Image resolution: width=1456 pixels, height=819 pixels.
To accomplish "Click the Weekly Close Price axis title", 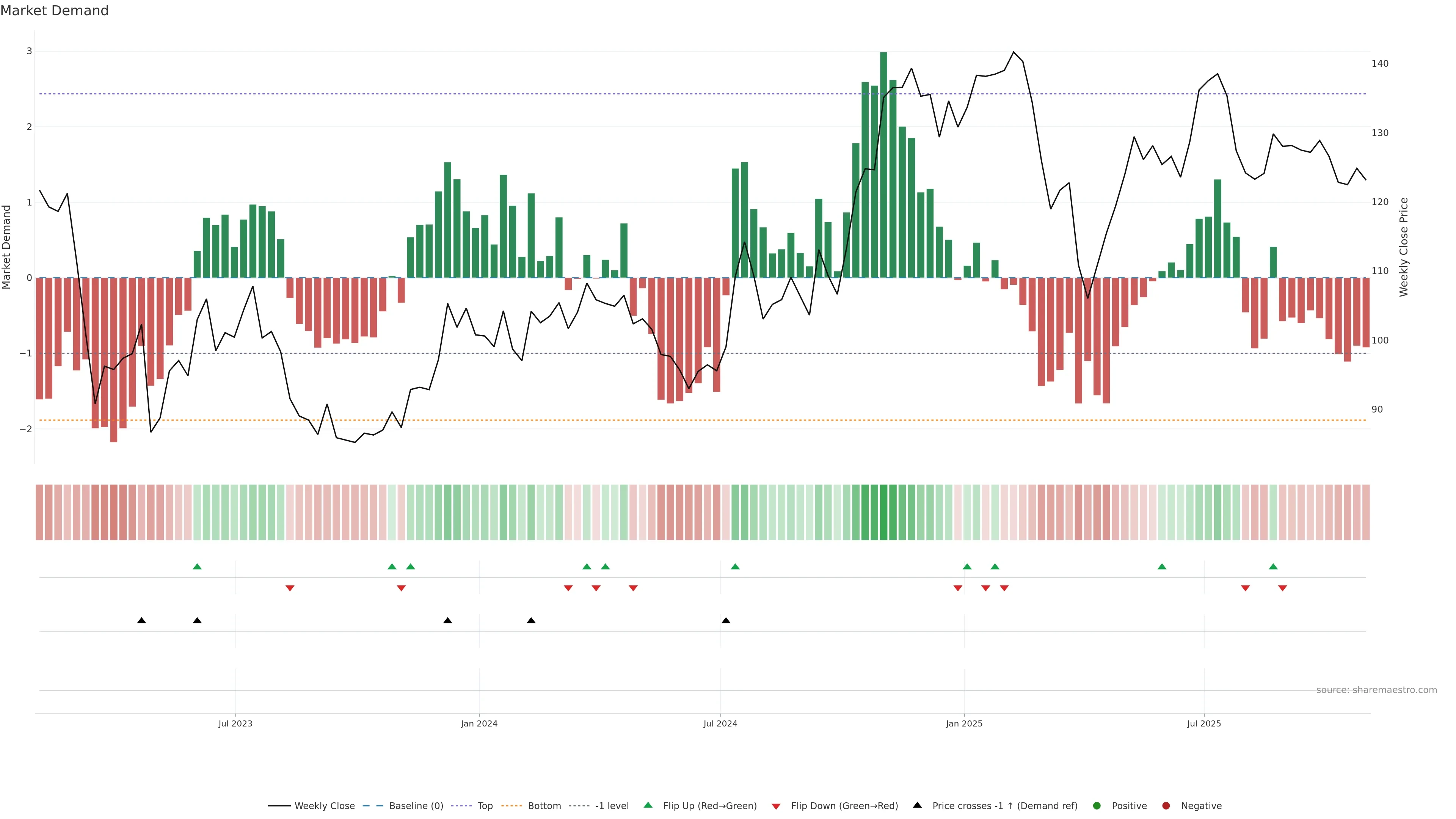I will point(1404,247).
